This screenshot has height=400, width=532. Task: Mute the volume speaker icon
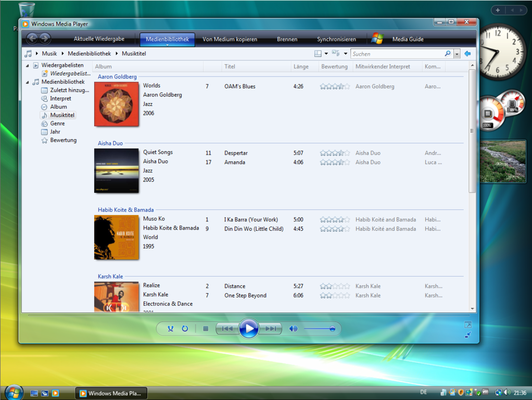click(x=293, y=329)
